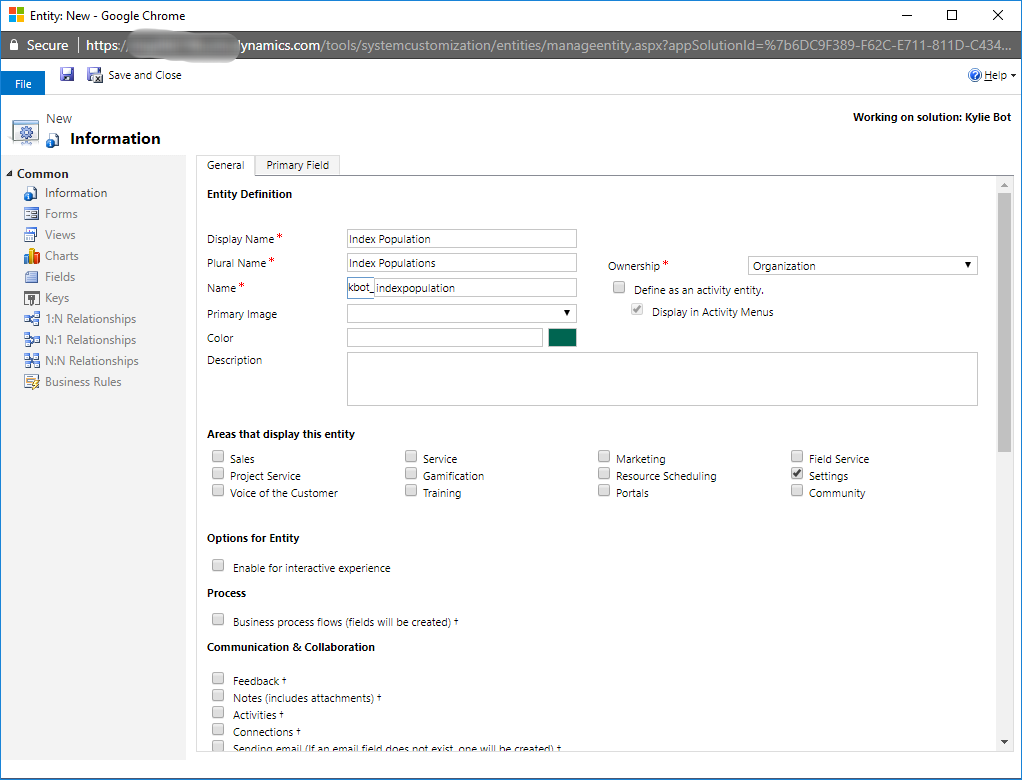Click the Charts bar-graph icon
Image resolution: width=1022 pixels, height=780 pixels.
pos(31,256)
